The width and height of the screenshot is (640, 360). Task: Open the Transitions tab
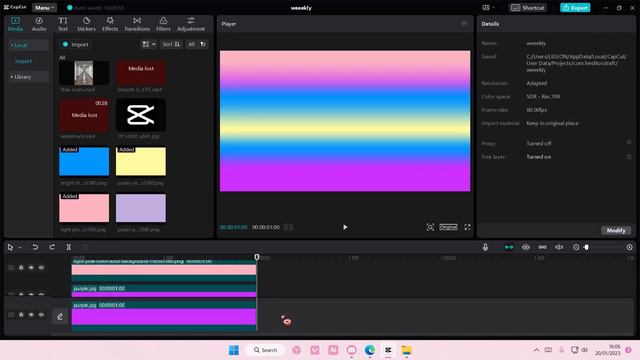pyautogui.click(x=137, y=24)
